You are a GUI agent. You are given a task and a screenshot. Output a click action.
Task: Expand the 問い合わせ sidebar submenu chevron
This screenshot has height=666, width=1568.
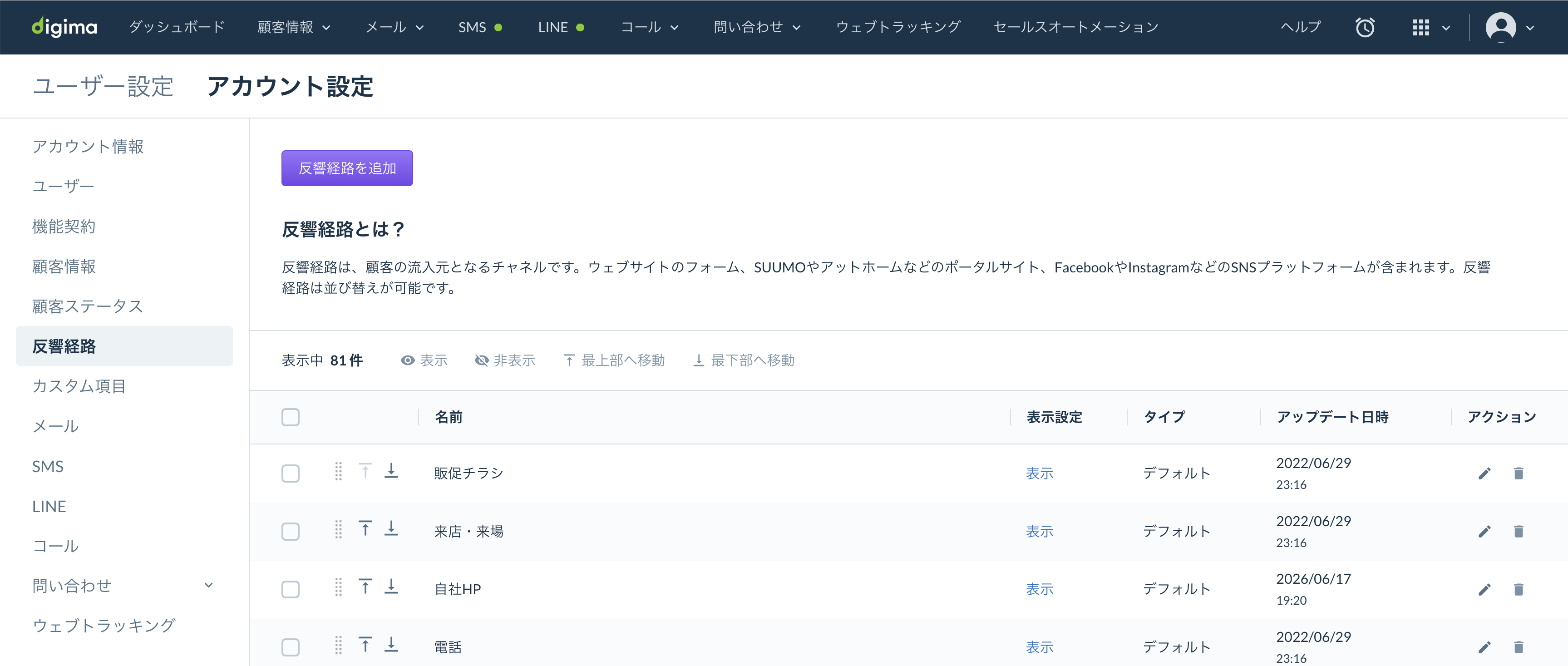[209, 586]
